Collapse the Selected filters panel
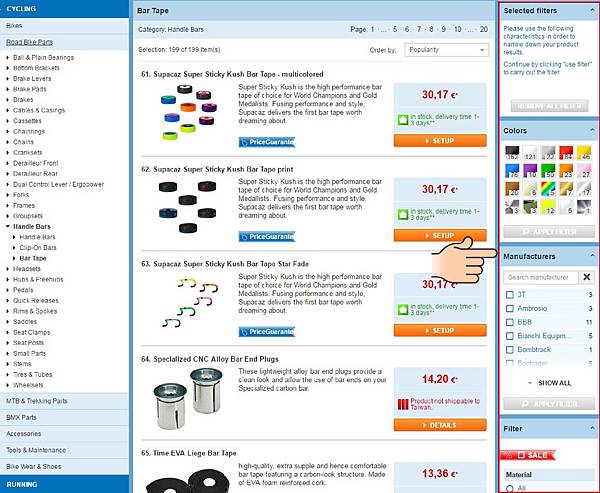600x493 pixels. click(x=592, y=10)
